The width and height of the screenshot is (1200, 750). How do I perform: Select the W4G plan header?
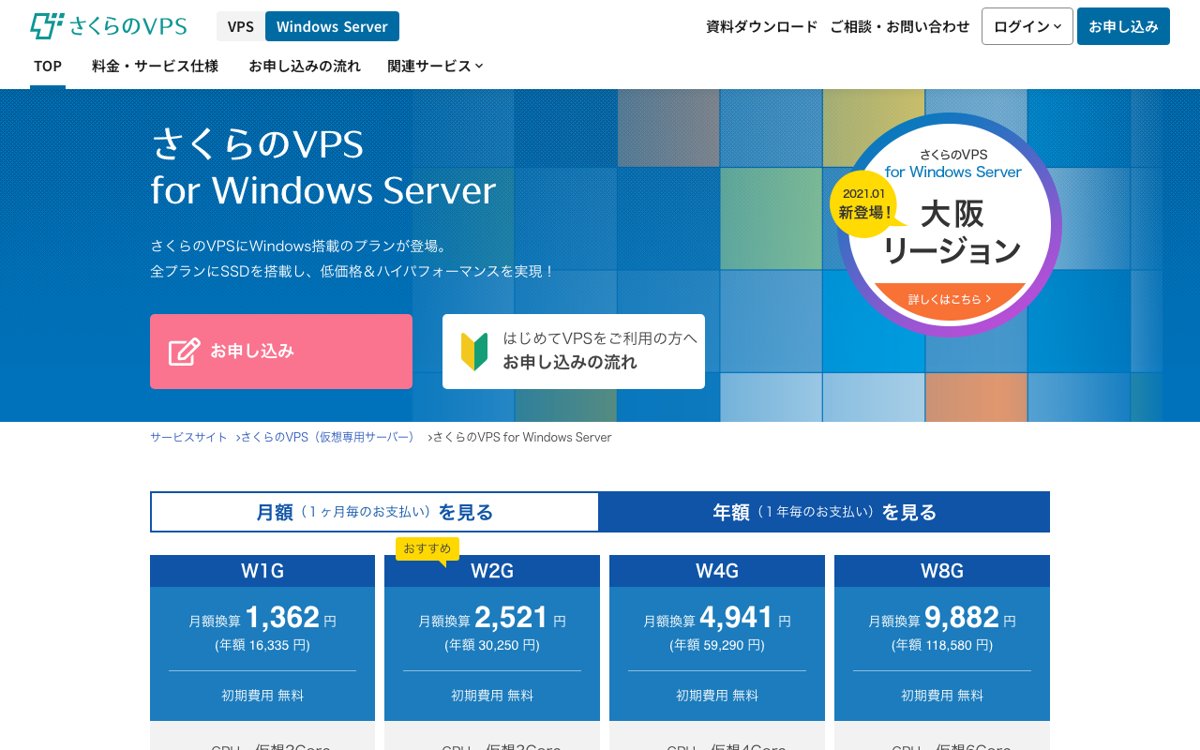[x=717, y=571]
